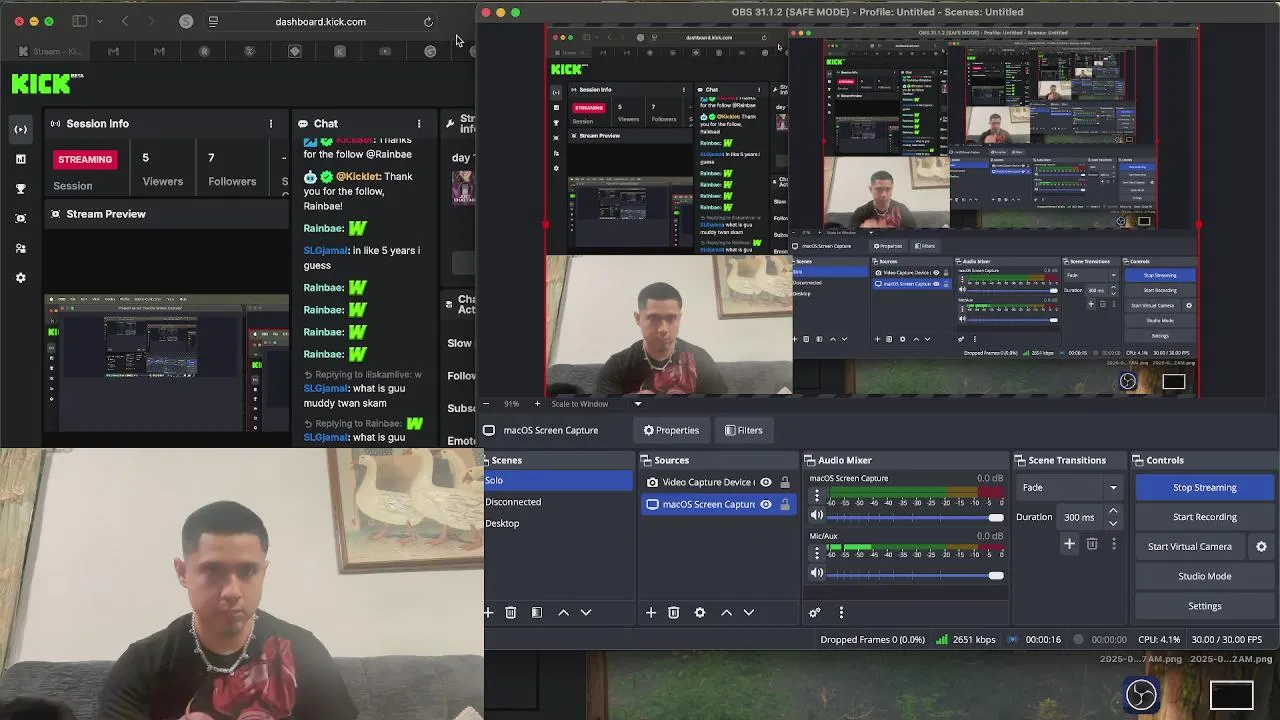
Task: Move scene down in Scenes panel
Action: click(x=586, y=612)
